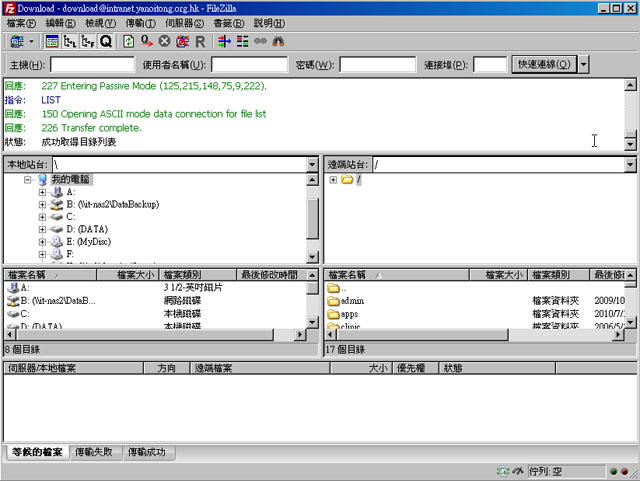Reconnect to last server (R icon)
The image size is (640, 481).
[200, 41]
